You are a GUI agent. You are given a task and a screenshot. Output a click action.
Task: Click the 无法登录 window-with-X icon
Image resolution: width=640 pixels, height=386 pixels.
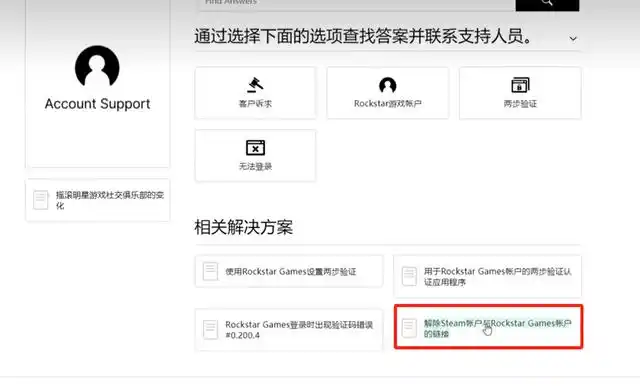click(255, 147)
